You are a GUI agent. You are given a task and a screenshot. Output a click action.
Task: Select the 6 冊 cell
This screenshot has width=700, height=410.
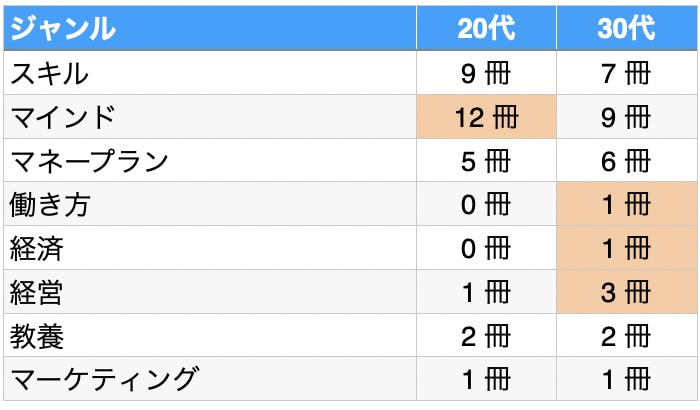pos(626,161)
